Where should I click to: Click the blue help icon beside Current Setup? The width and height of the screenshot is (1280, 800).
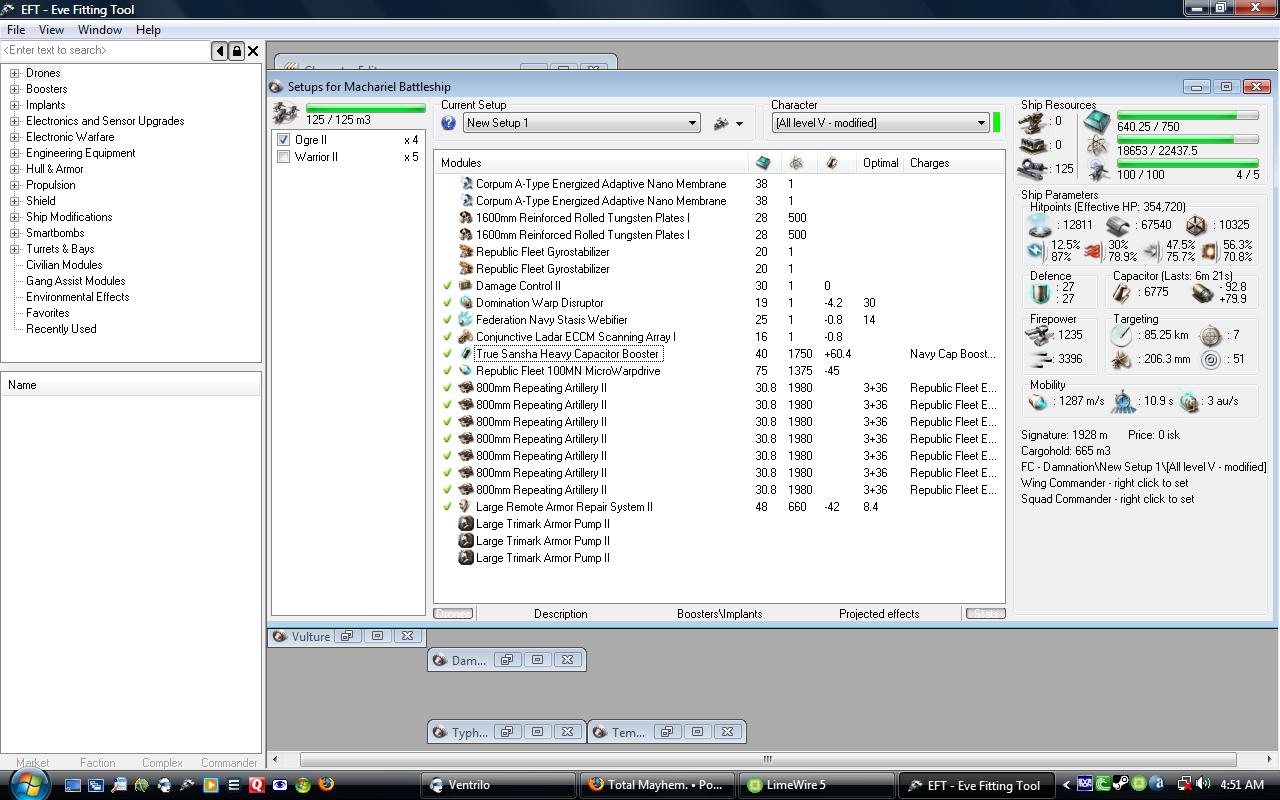tap(448, 123)
